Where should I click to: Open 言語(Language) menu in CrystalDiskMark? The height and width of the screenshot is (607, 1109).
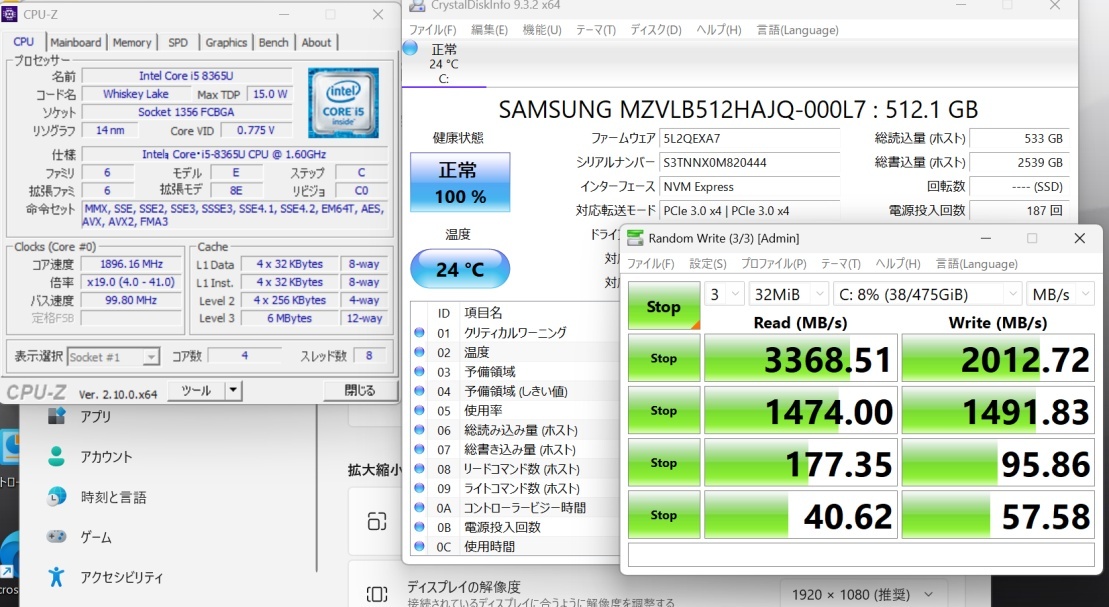[977, 264]
